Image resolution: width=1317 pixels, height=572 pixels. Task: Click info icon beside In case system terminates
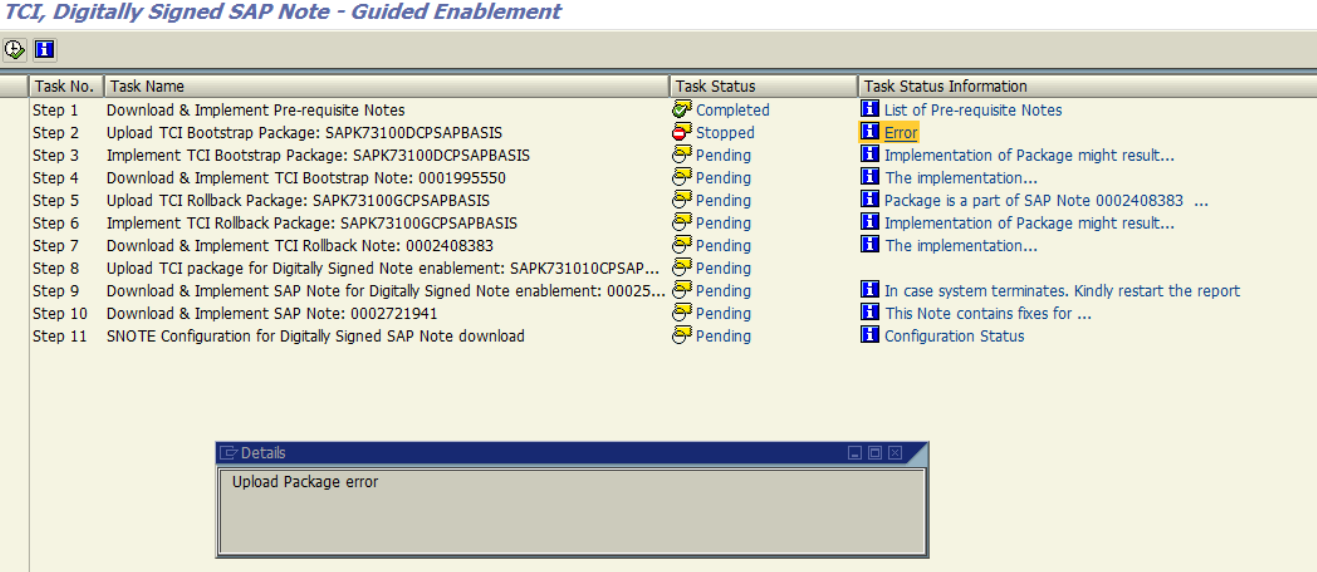pyautogui.click(x=870, y=291)
